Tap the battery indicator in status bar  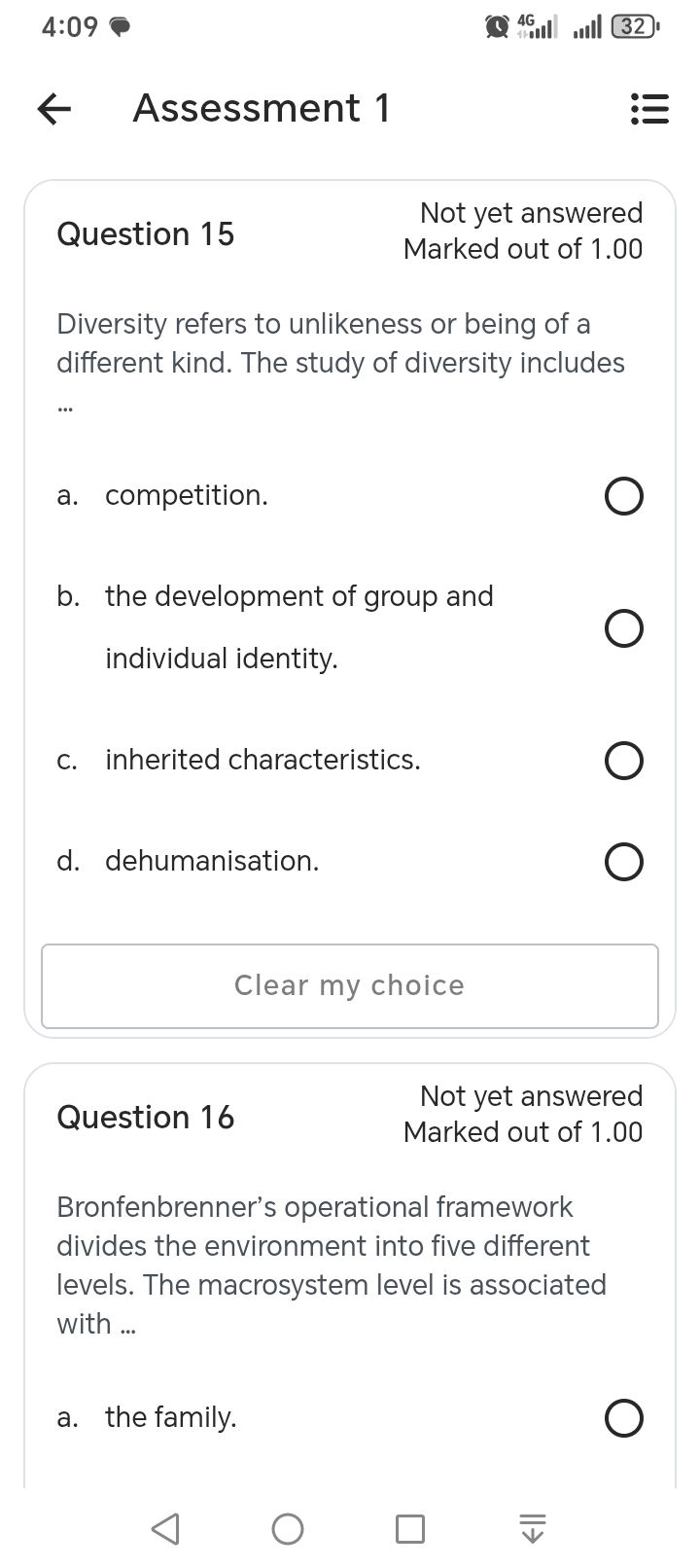(636, 27)
